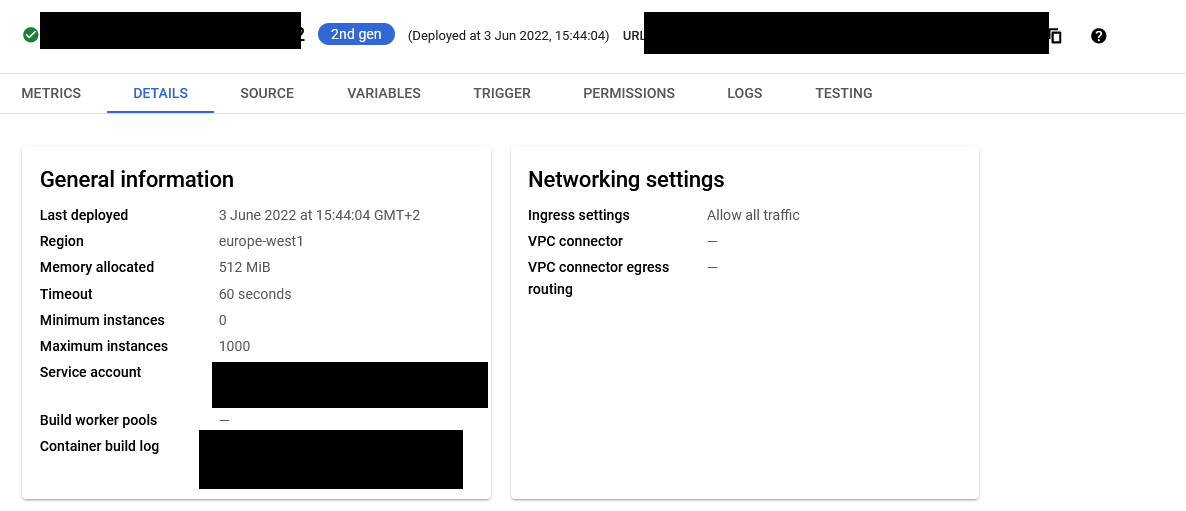Click the Allow all traffic ingress value
The image size is (1186, 511).
pos(753,215)
